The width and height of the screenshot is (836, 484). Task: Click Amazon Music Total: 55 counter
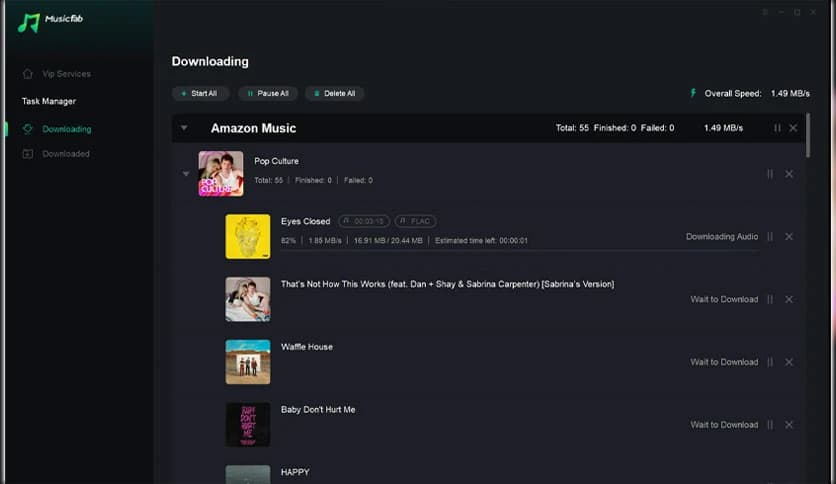pos(572,128)
